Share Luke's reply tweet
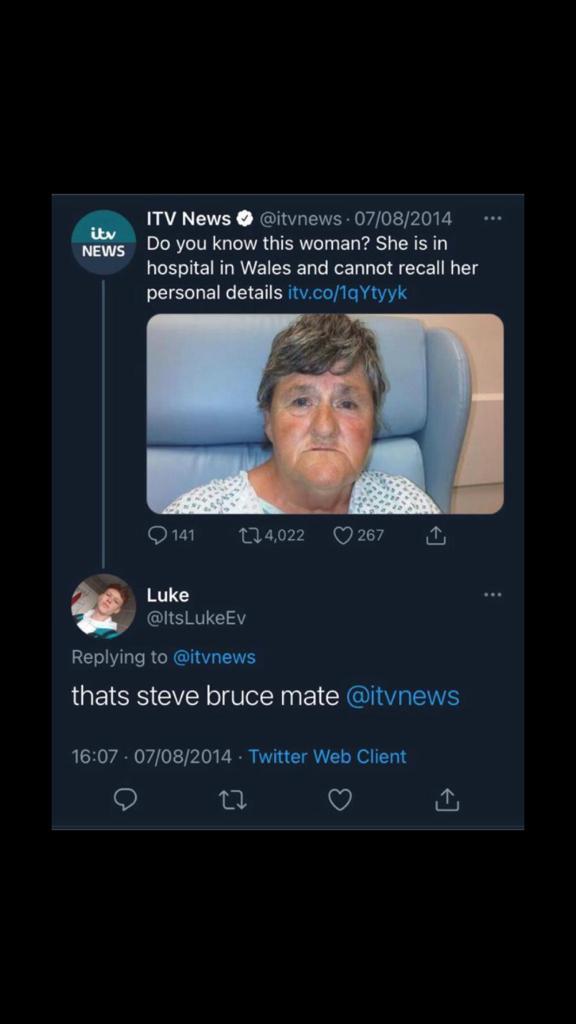This screenshot has width=576, height=1024. [447, 799]
